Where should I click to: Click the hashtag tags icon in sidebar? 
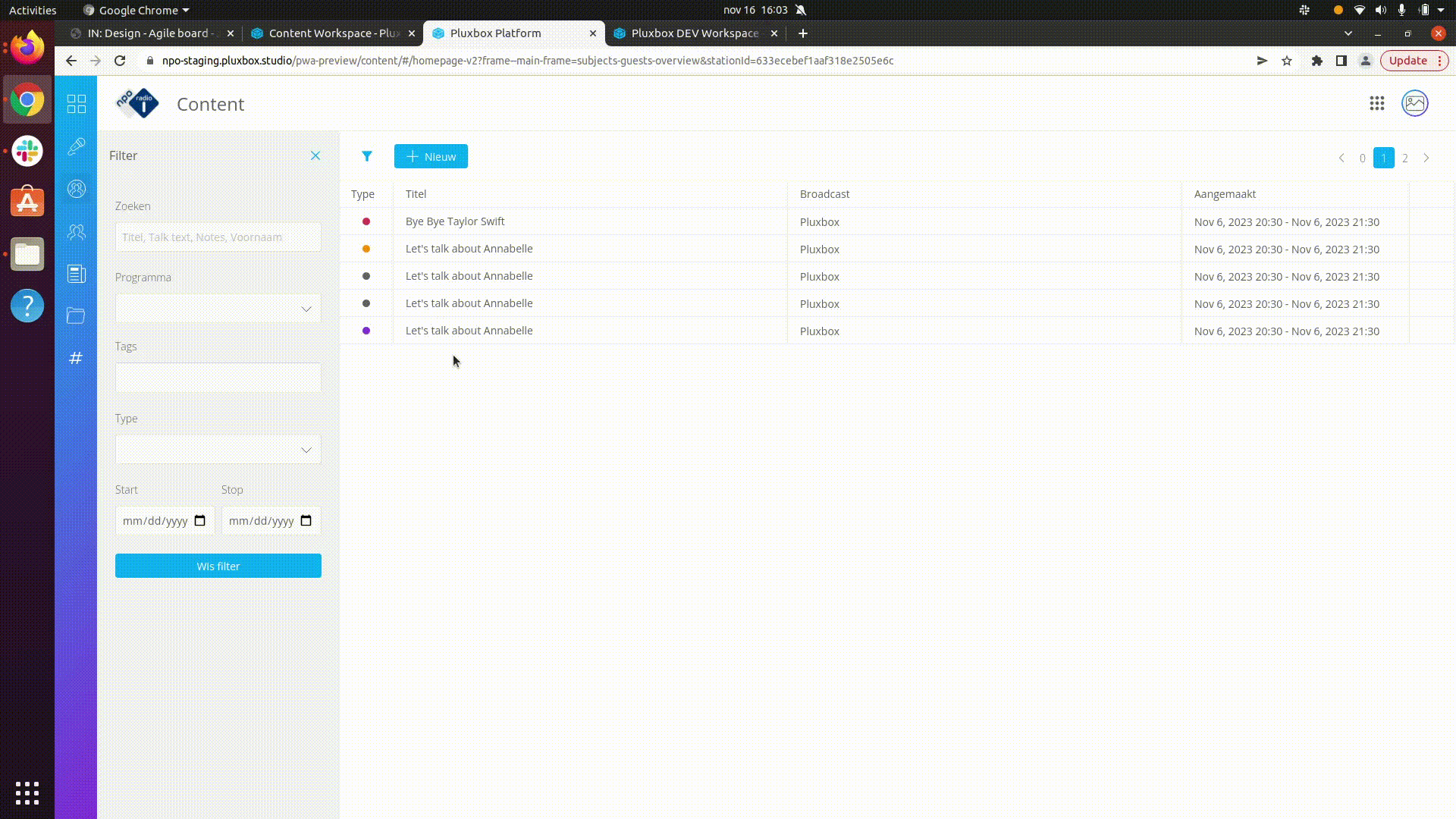tap(76, 358)
